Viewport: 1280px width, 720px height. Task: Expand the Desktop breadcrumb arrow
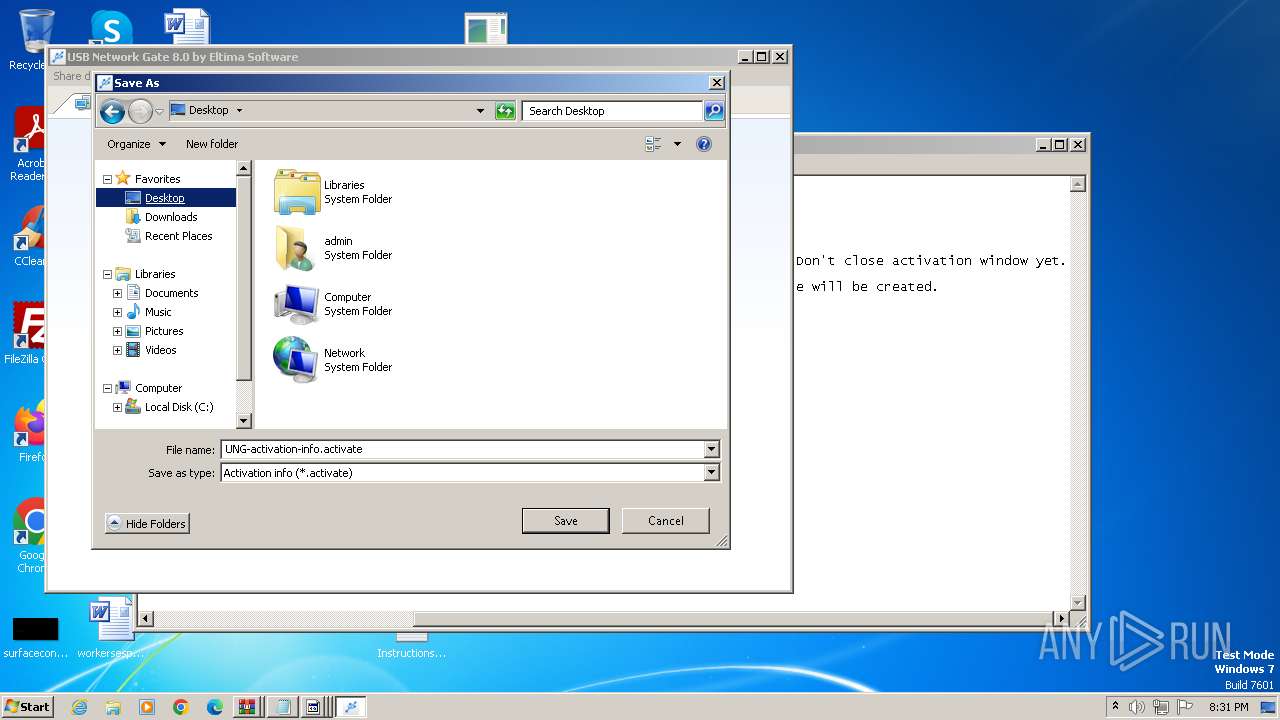point(239,110)
